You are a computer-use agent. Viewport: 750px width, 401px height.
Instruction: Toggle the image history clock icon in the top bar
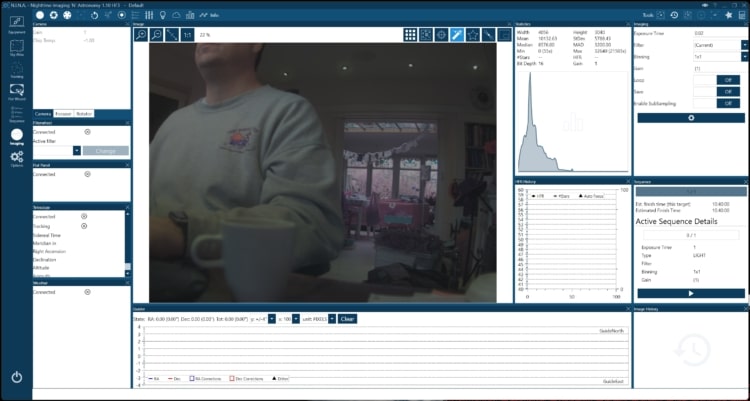click(674, 15)
